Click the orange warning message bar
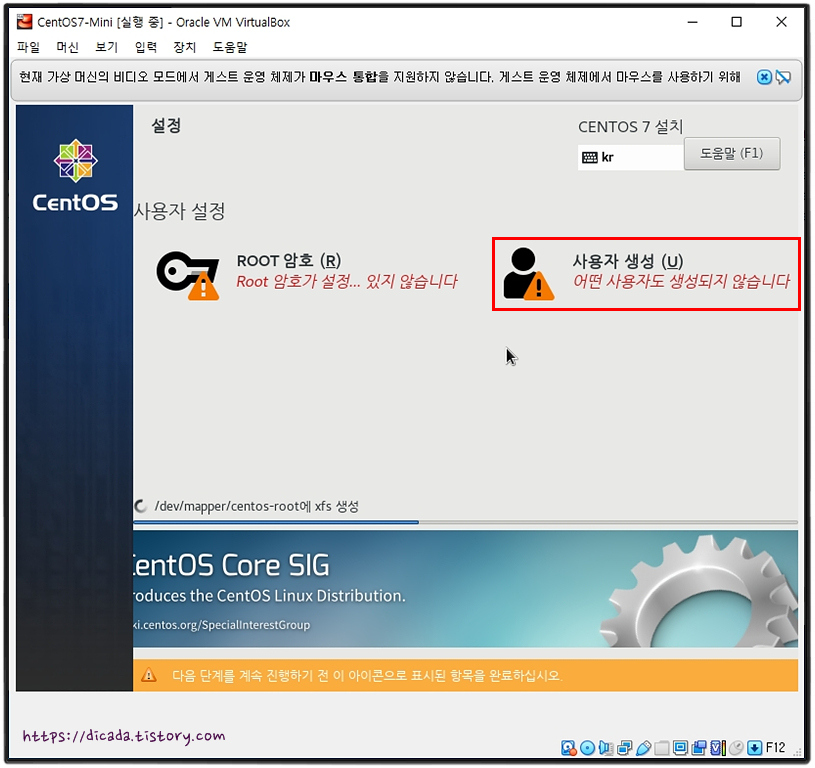Image resolution: width=815 pixels, height=768 pixels. click(465, 676)
